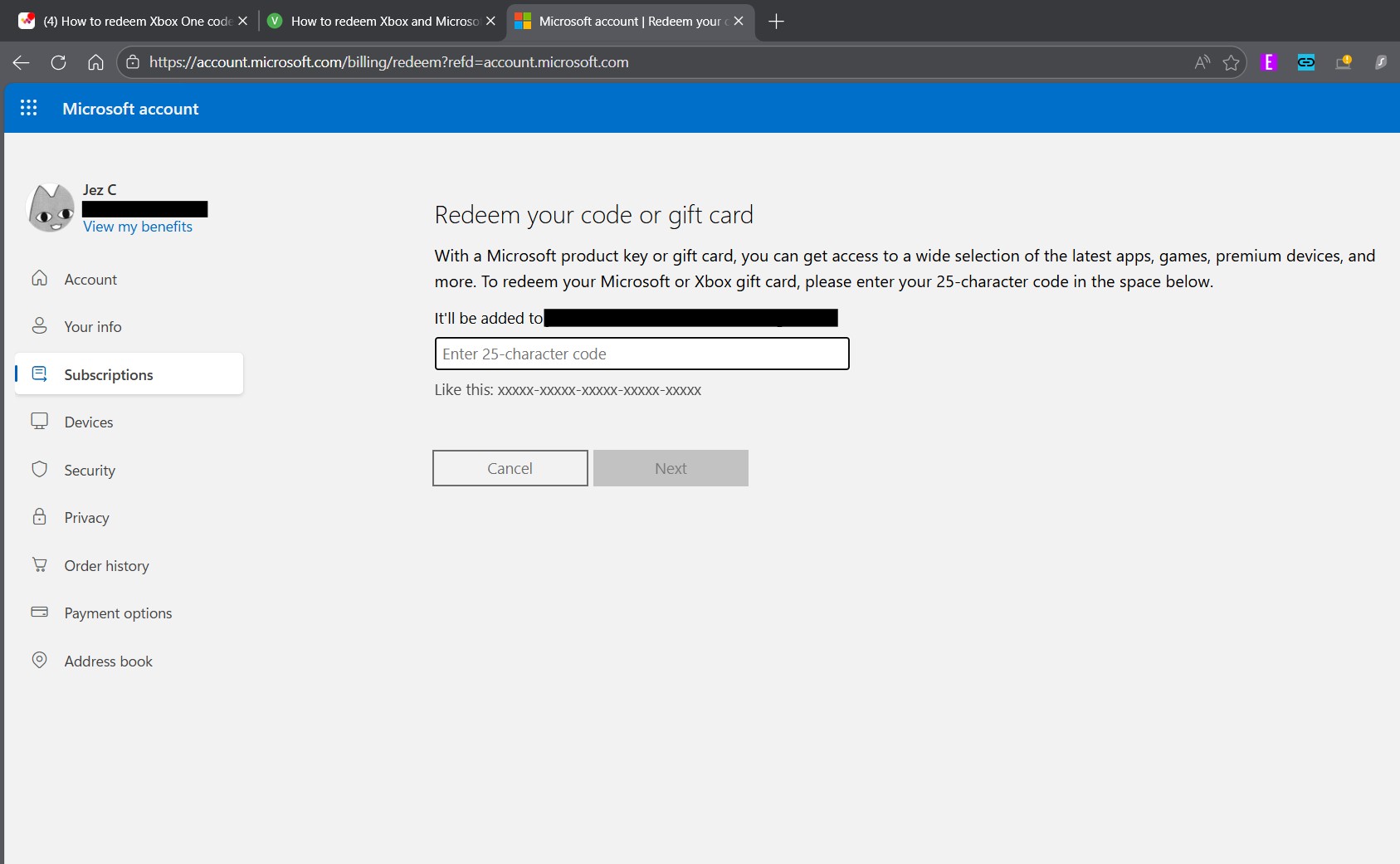Click the browser back arrow
This screenshot has height=864, width=1400.
[x=22, y=62]
